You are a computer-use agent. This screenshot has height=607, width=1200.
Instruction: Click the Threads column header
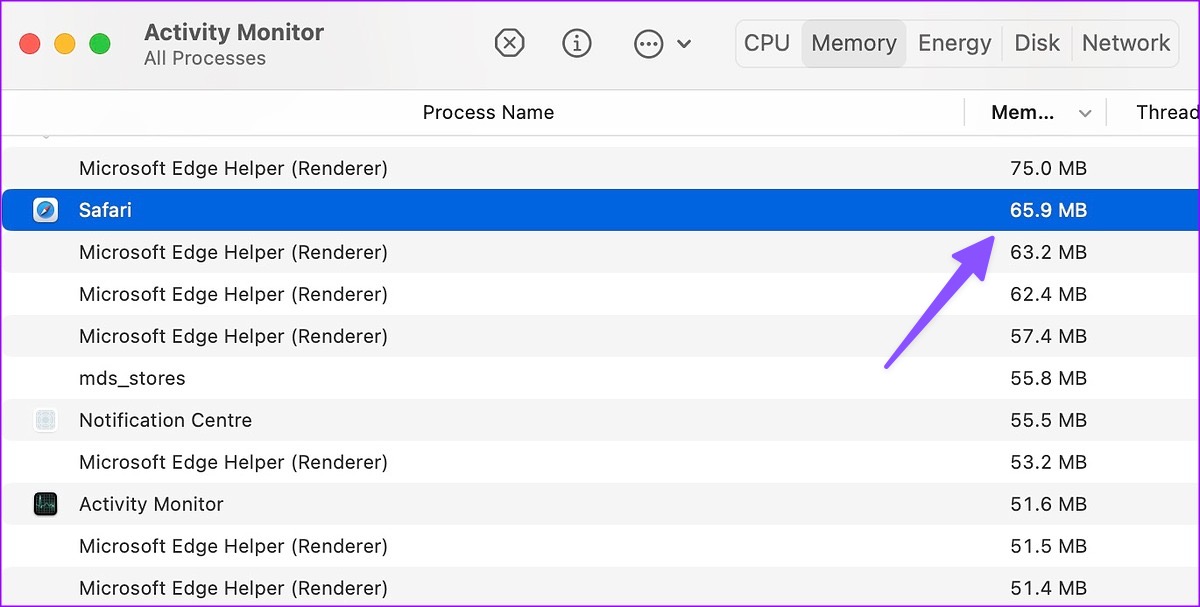click(1166, 112)
